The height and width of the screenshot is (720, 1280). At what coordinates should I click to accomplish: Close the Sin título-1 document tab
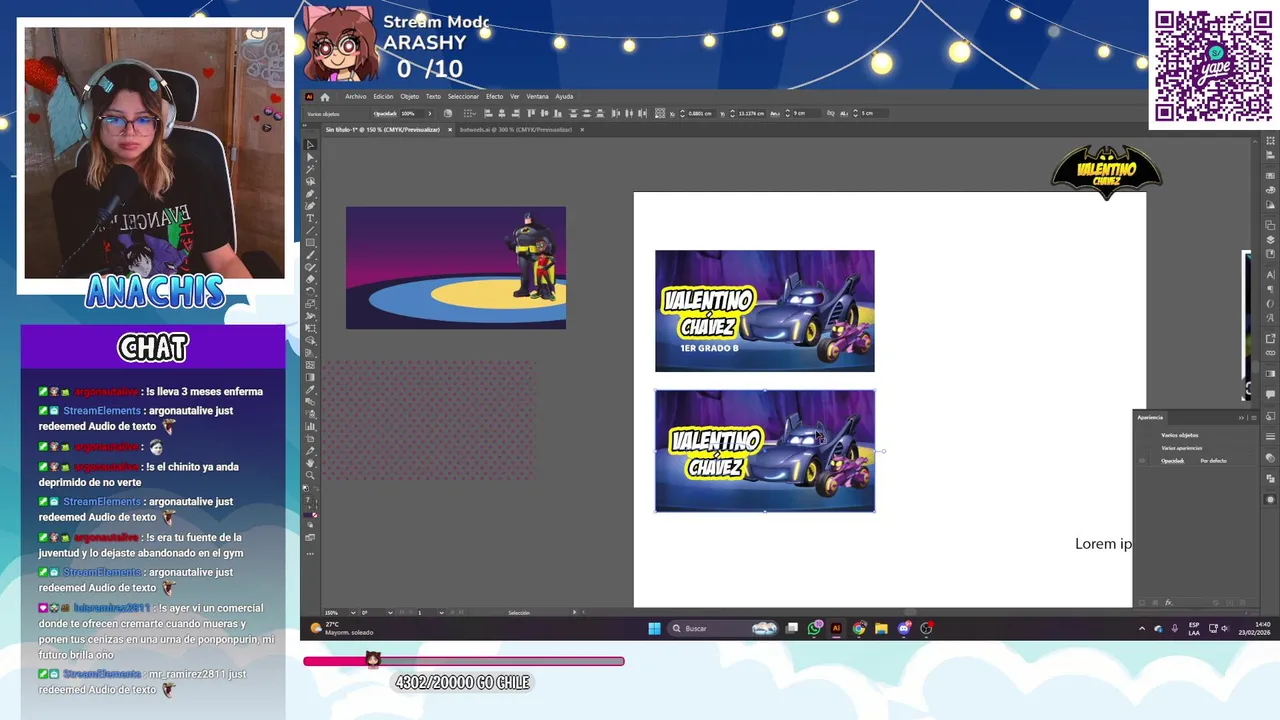pos(450,129)
